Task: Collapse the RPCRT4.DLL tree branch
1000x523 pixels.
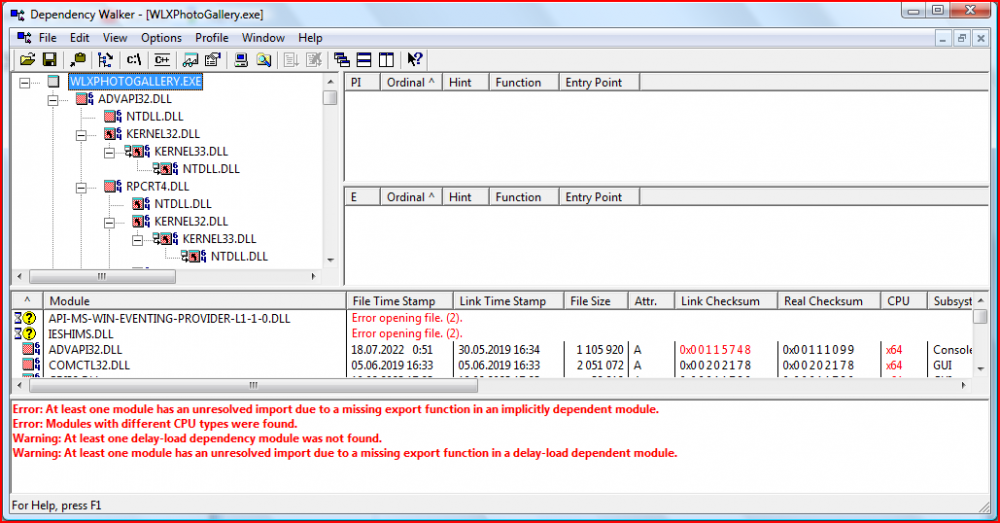Action: (81, 186)
